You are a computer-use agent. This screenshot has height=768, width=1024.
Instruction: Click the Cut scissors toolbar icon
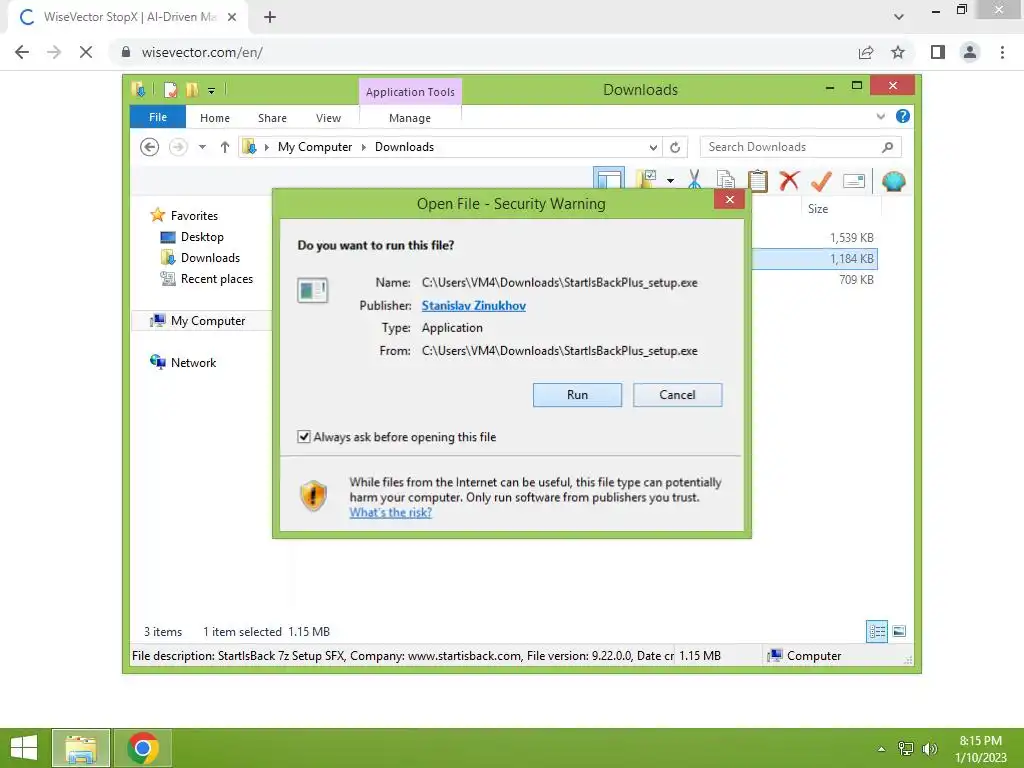click(694, 180)
